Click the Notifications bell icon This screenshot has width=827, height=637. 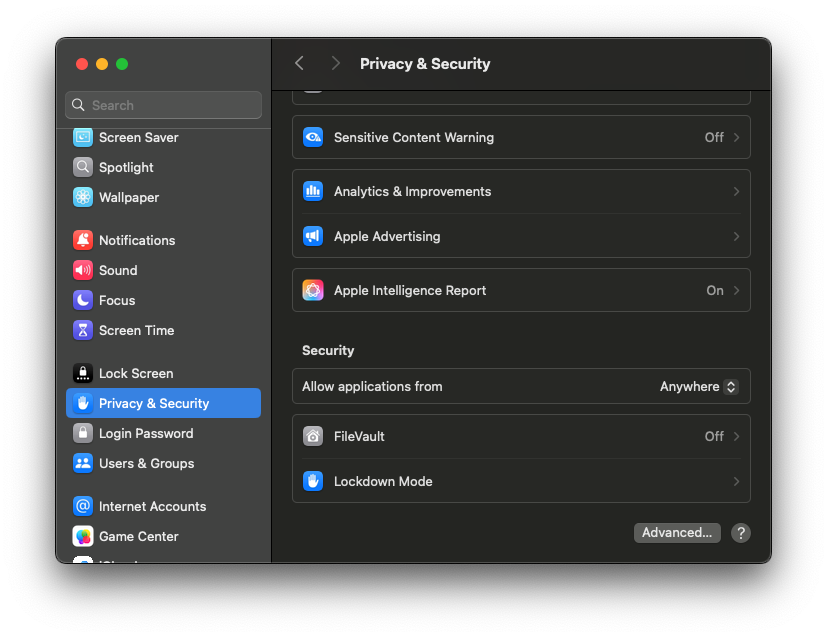tap(83, 240)
